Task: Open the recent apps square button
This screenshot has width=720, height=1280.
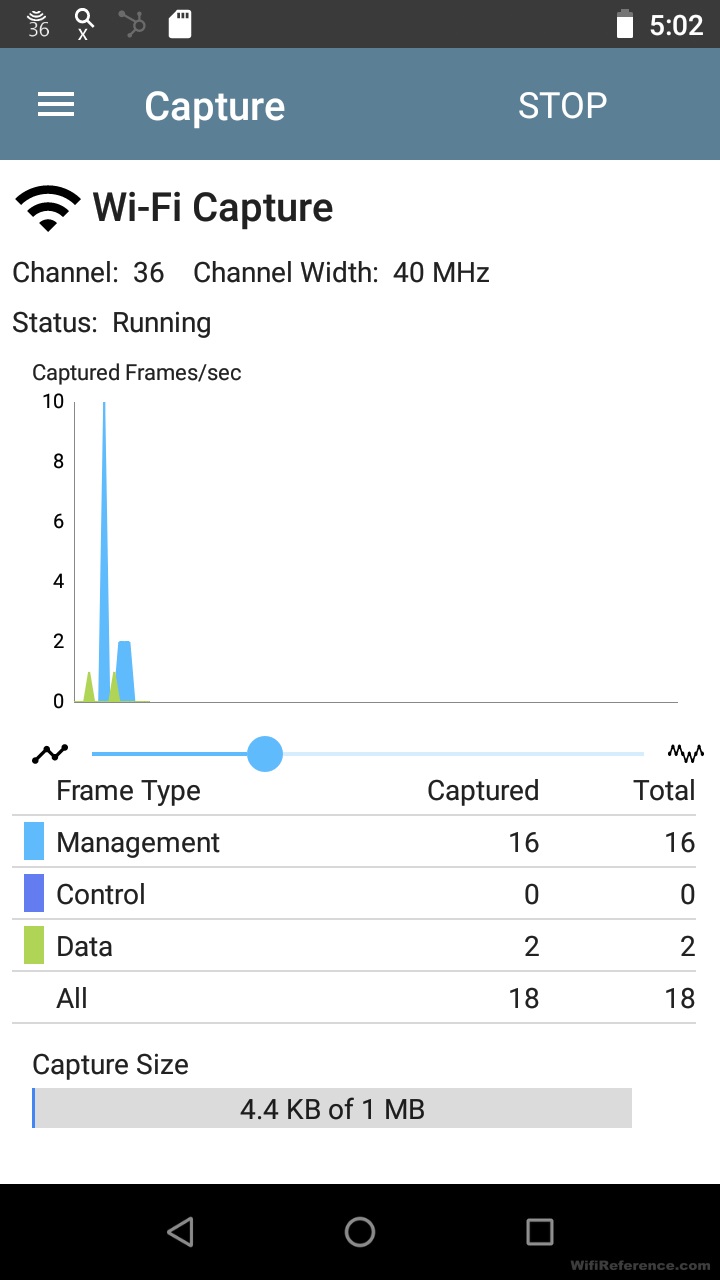Action: 540,1232
